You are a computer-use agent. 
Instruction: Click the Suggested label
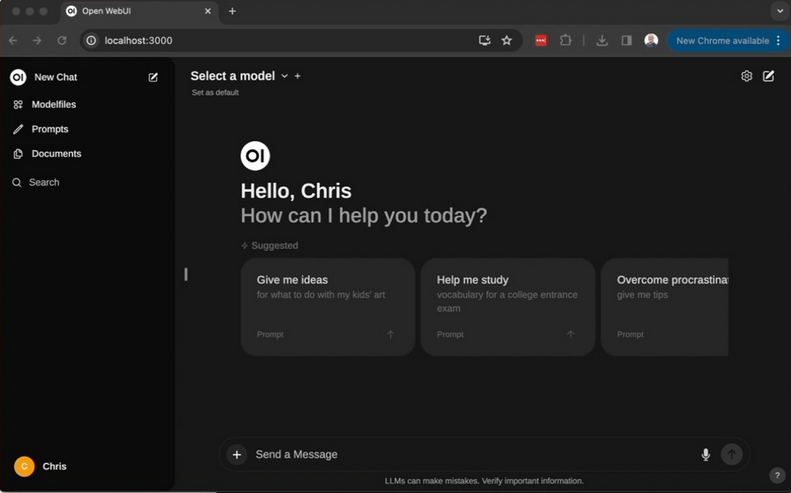[x=275, y=246]
